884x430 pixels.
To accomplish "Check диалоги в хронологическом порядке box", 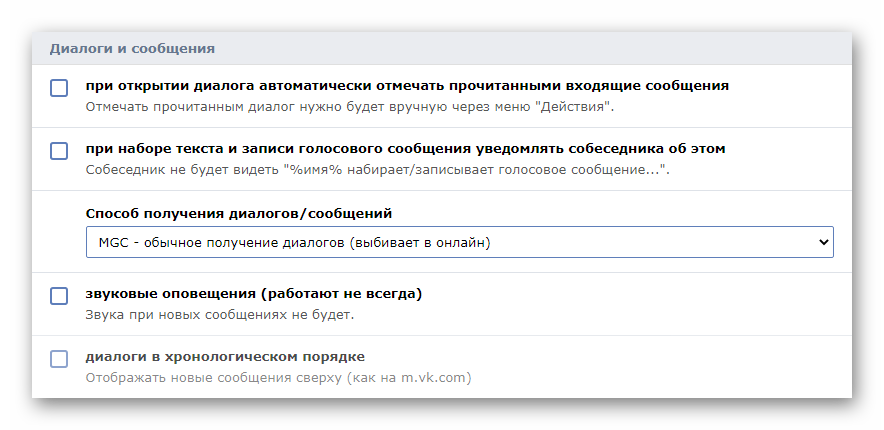I will [x=59, y=359].
